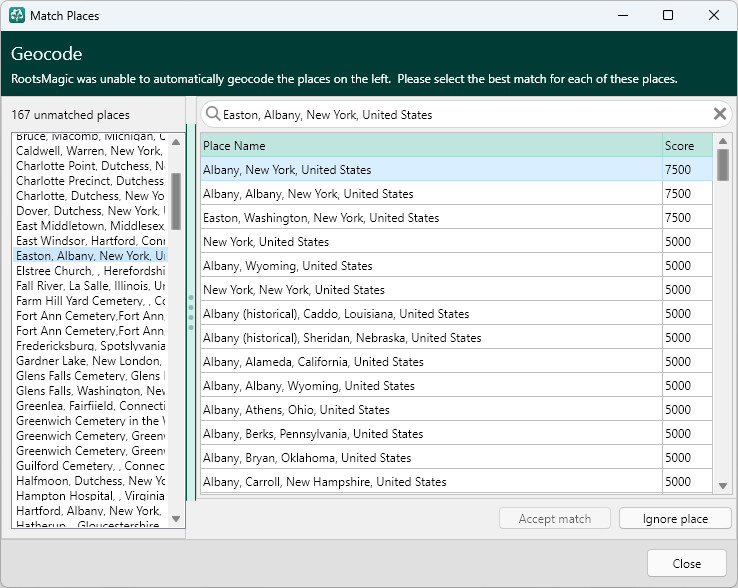
Task: Select unmatched place Hartford, Albany, New York
Action: point(90,511)
